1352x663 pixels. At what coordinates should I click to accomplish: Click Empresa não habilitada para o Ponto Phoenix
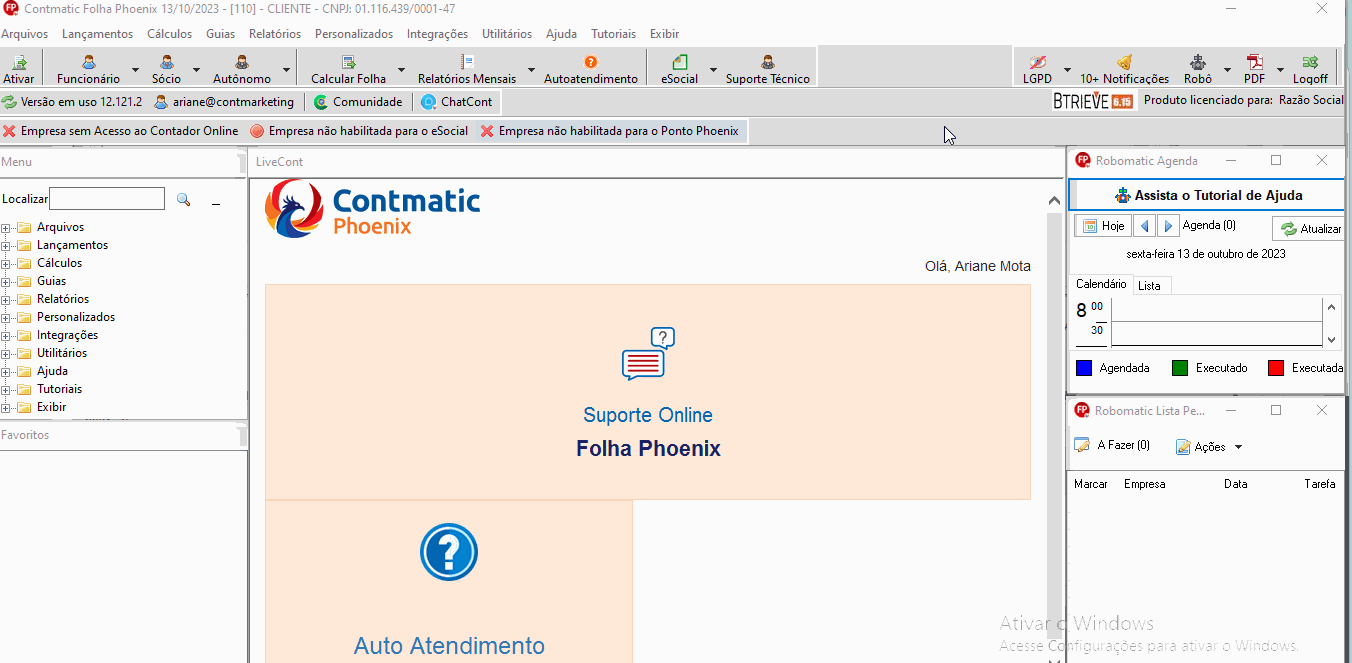[610, 131]
